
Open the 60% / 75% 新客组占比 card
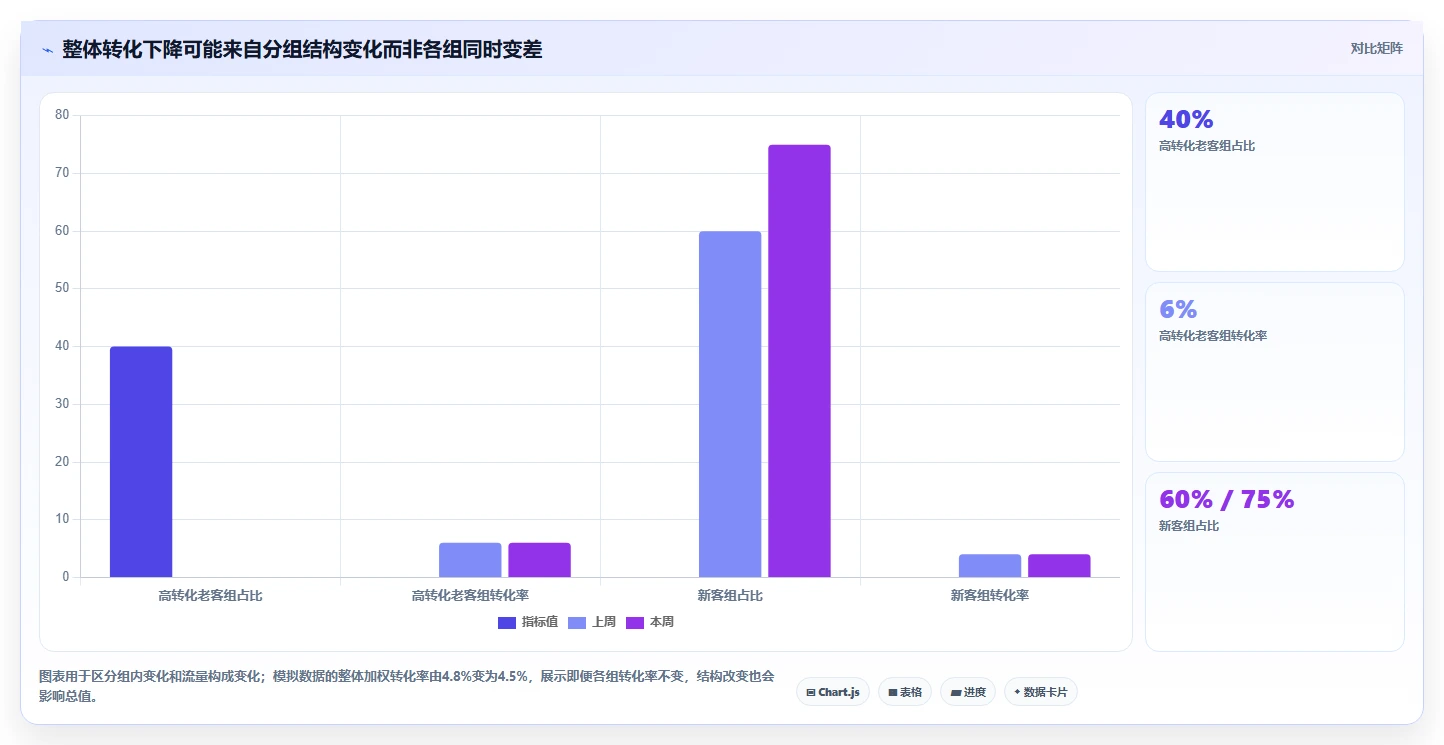[1275, 562]
